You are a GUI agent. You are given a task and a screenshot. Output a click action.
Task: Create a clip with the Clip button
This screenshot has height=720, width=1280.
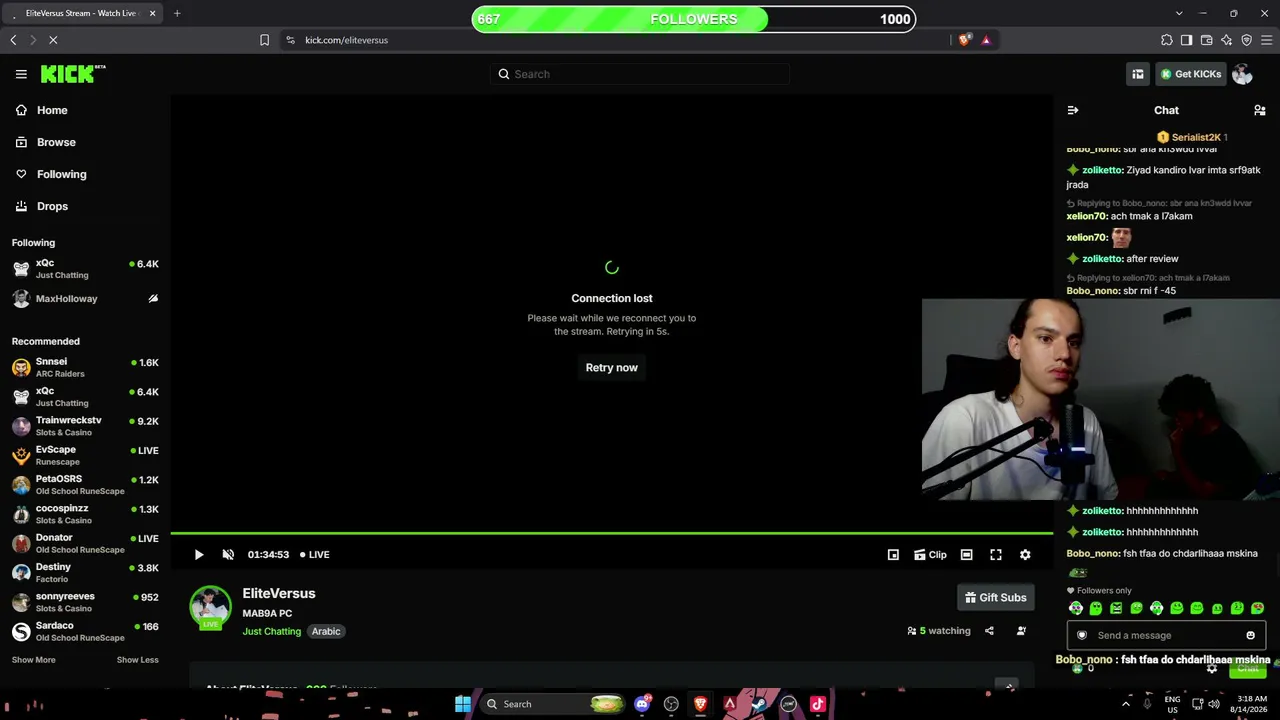pyautogui.click(x=930, y=555)
